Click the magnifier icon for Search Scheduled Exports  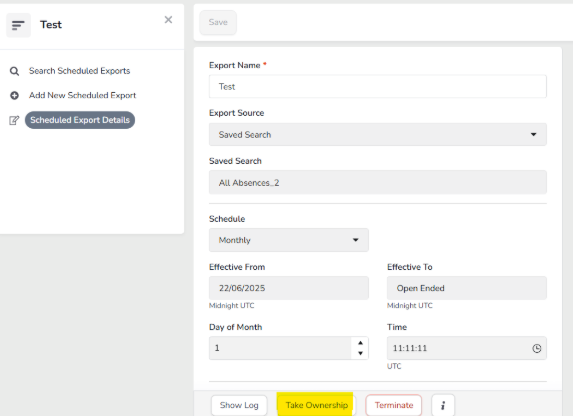click(14, 71)
